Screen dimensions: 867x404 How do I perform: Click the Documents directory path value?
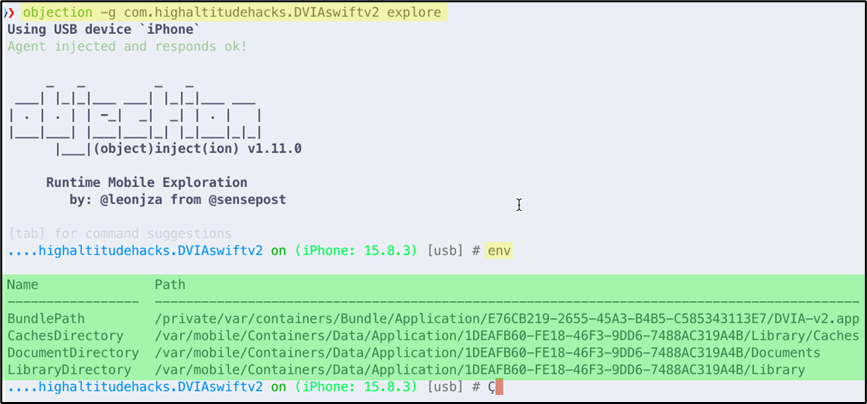coord(488,353)
